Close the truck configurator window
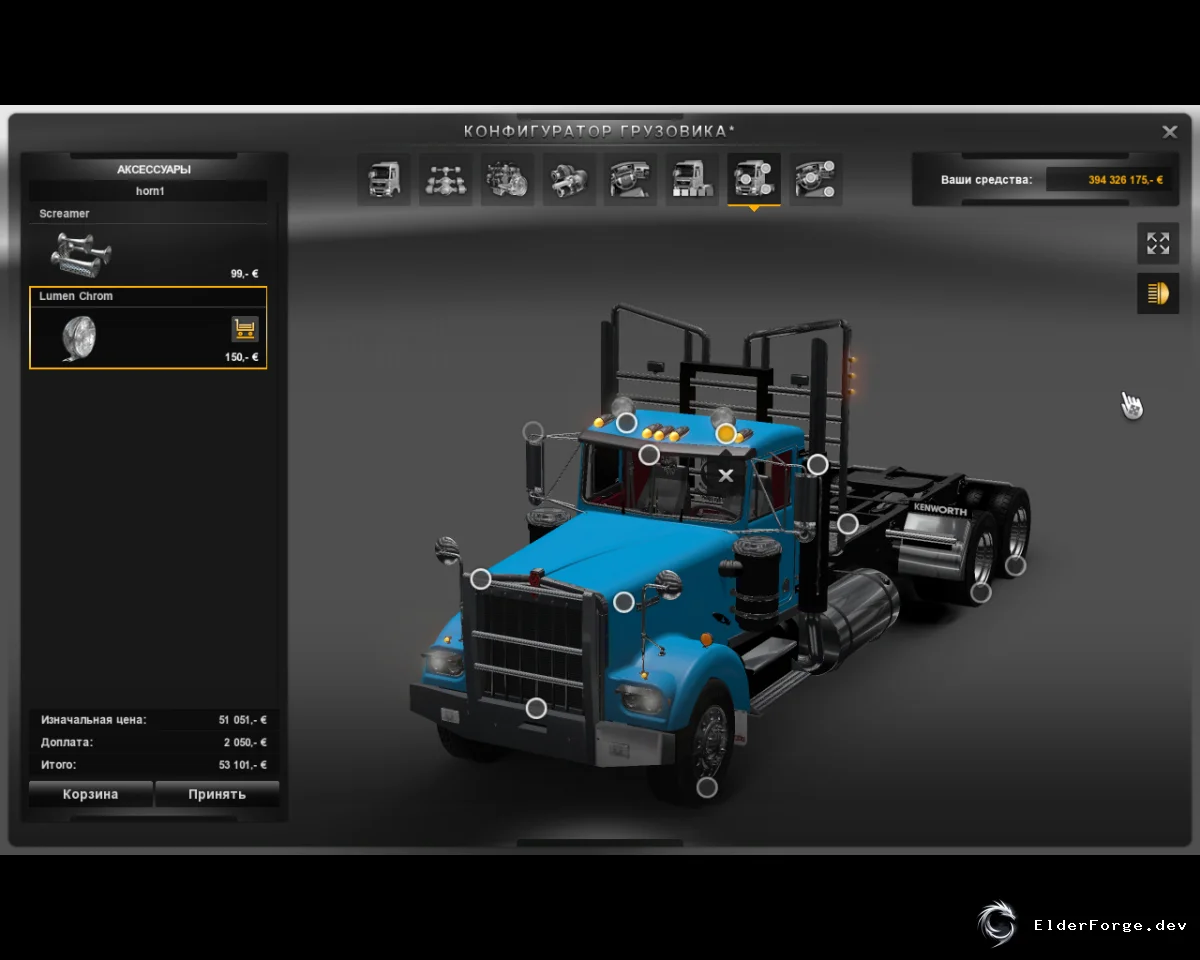This screenshot has width=1200, height=960. point(1169,132)
